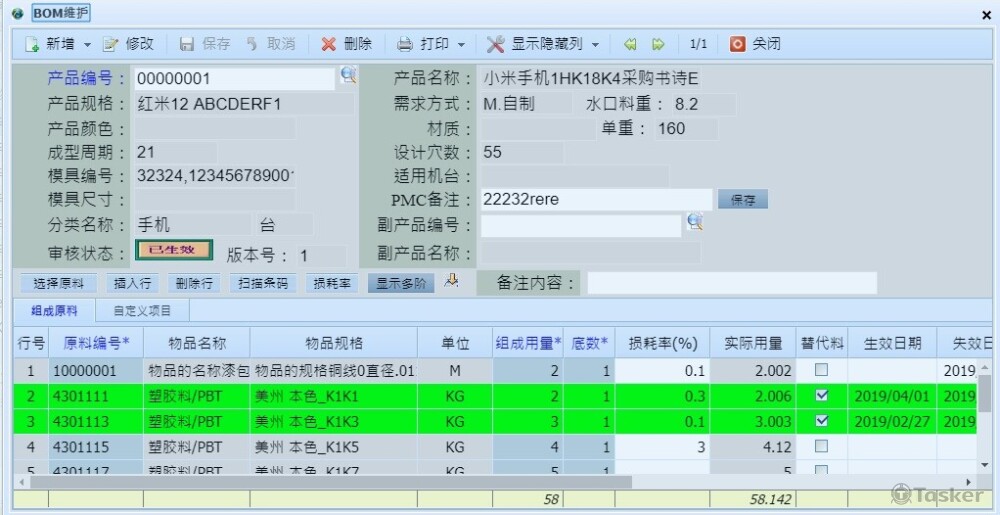Click the 实际用量 column header
The width and height of the screenshot is (1000, 515).
(x=753, y=344)
